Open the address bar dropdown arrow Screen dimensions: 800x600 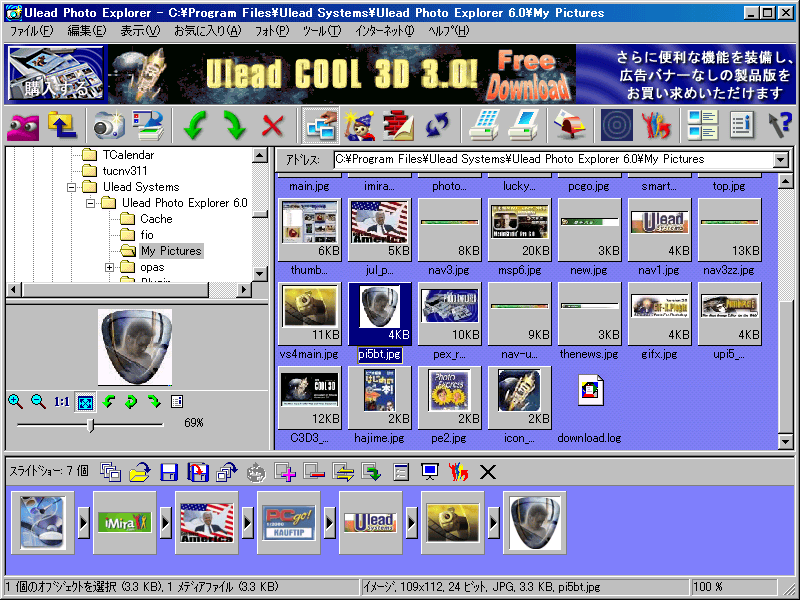click(x=781, y=160)
